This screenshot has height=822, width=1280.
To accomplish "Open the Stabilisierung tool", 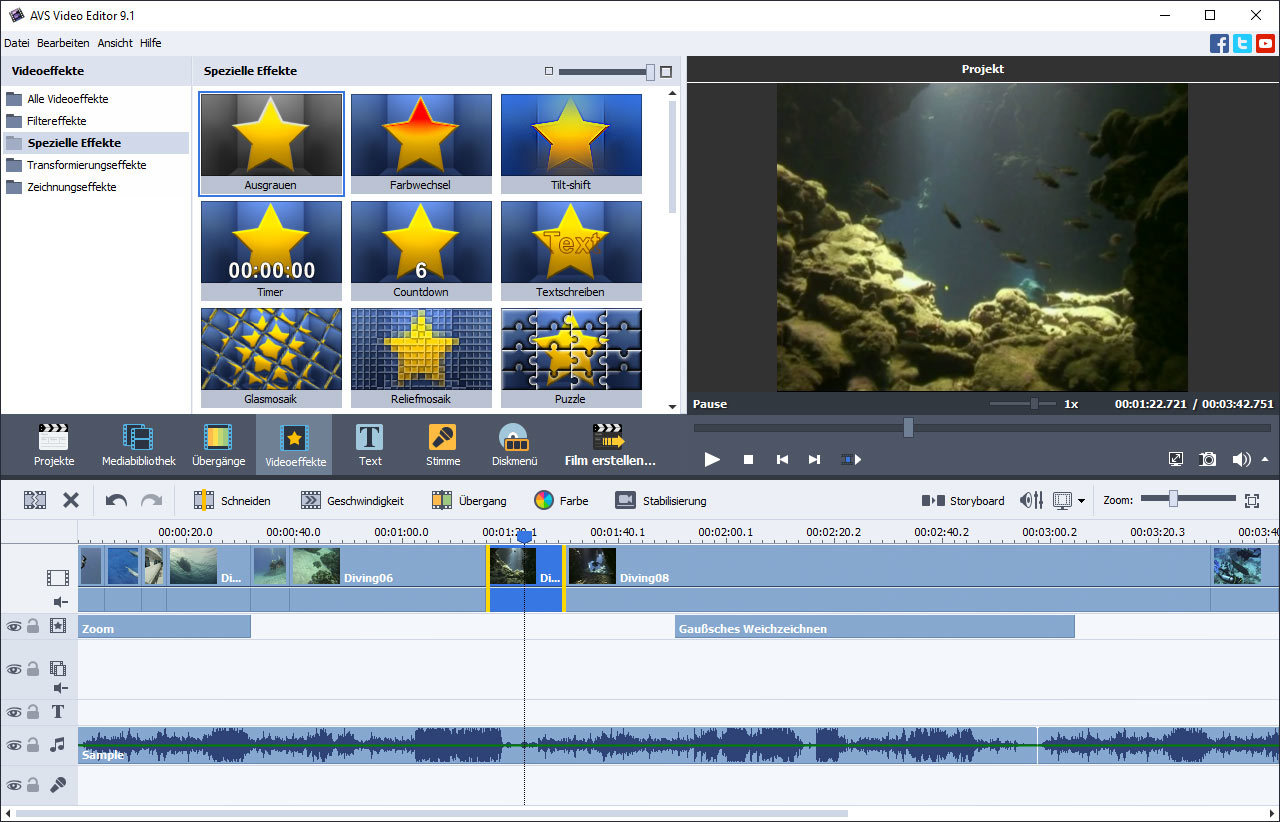I will 660,500.
